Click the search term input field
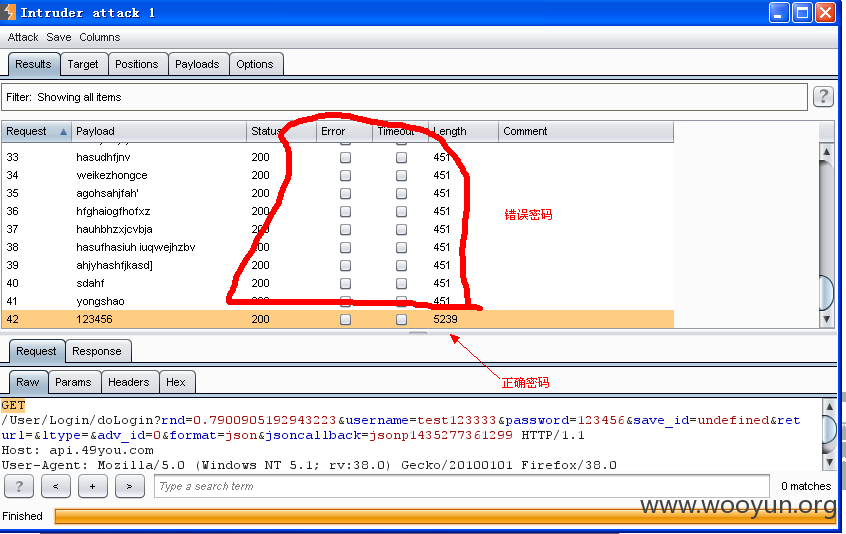This screenshot has height=534, width=846. (462, 486)
